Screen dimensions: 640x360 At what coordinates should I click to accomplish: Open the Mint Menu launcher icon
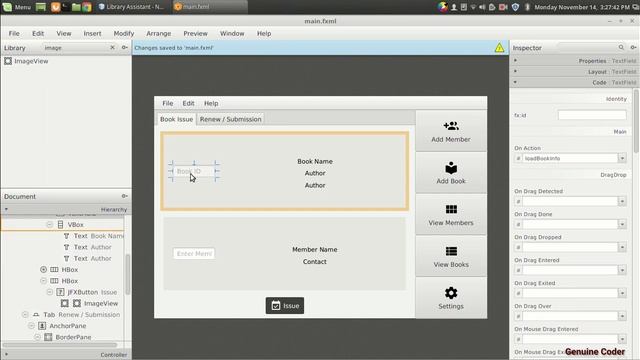coord(7,7)
